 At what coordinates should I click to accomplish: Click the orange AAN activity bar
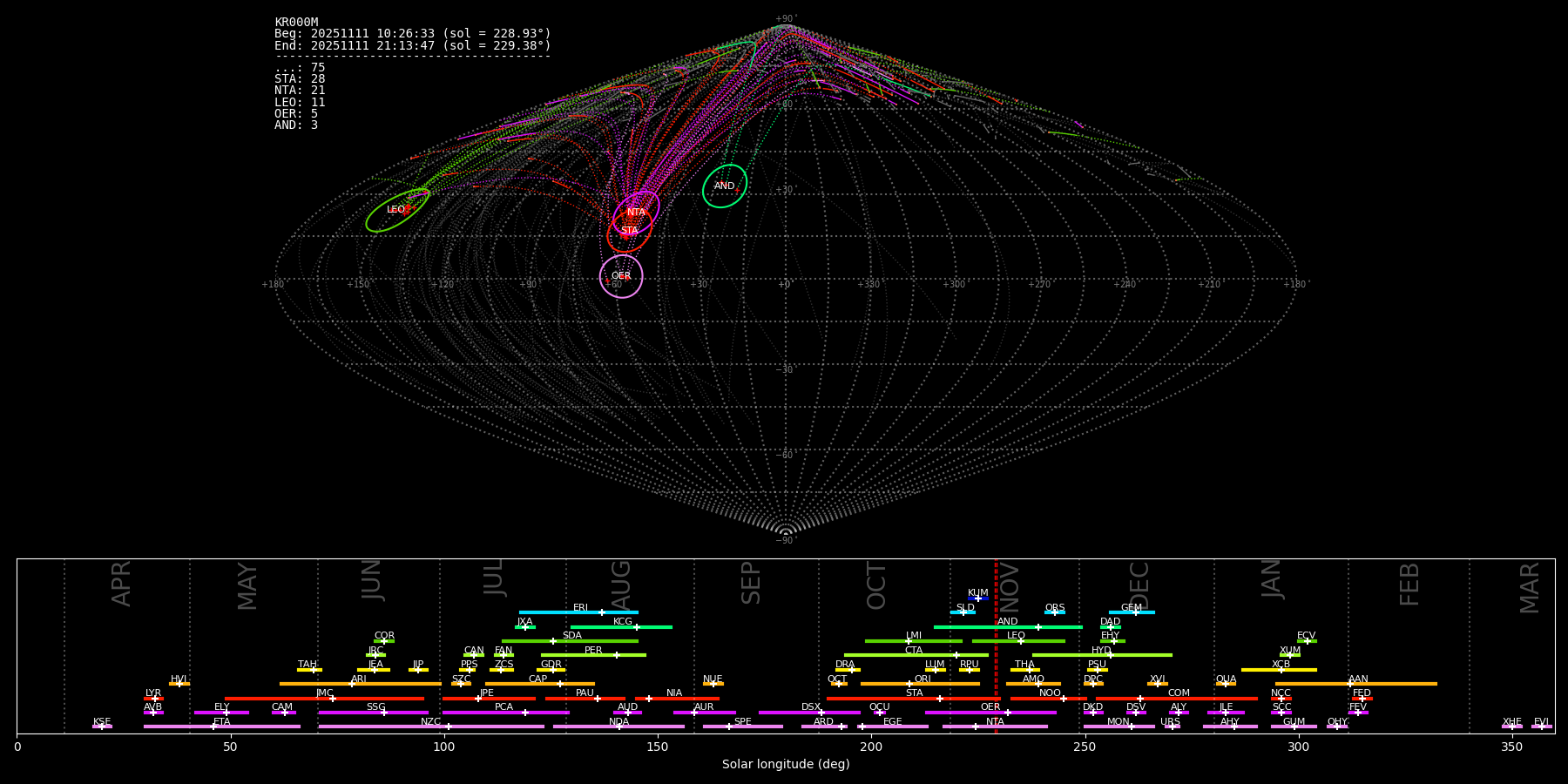point(1355,684)
